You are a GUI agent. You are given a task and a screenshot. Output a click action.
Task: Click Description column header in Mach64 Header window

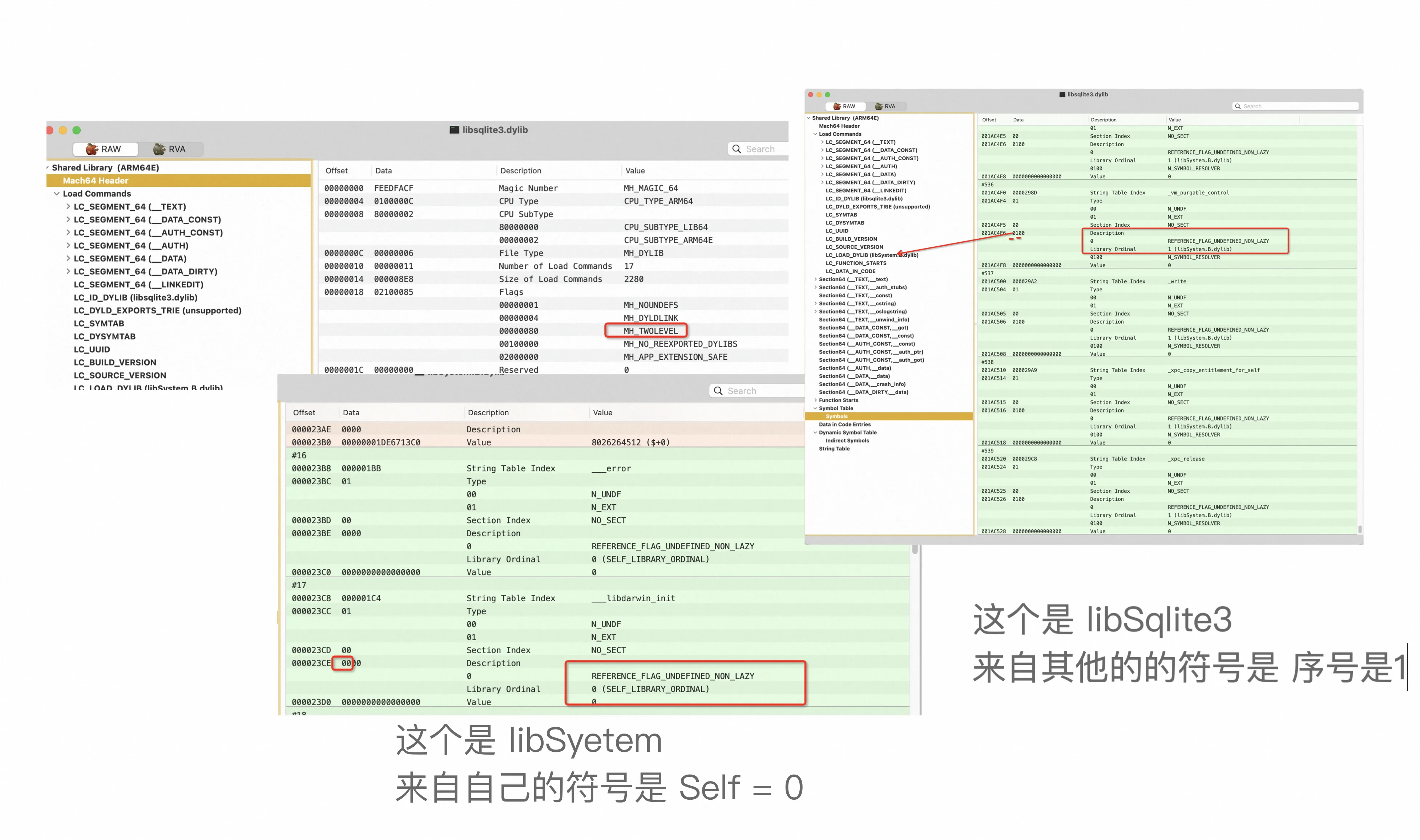pos(521,171)
